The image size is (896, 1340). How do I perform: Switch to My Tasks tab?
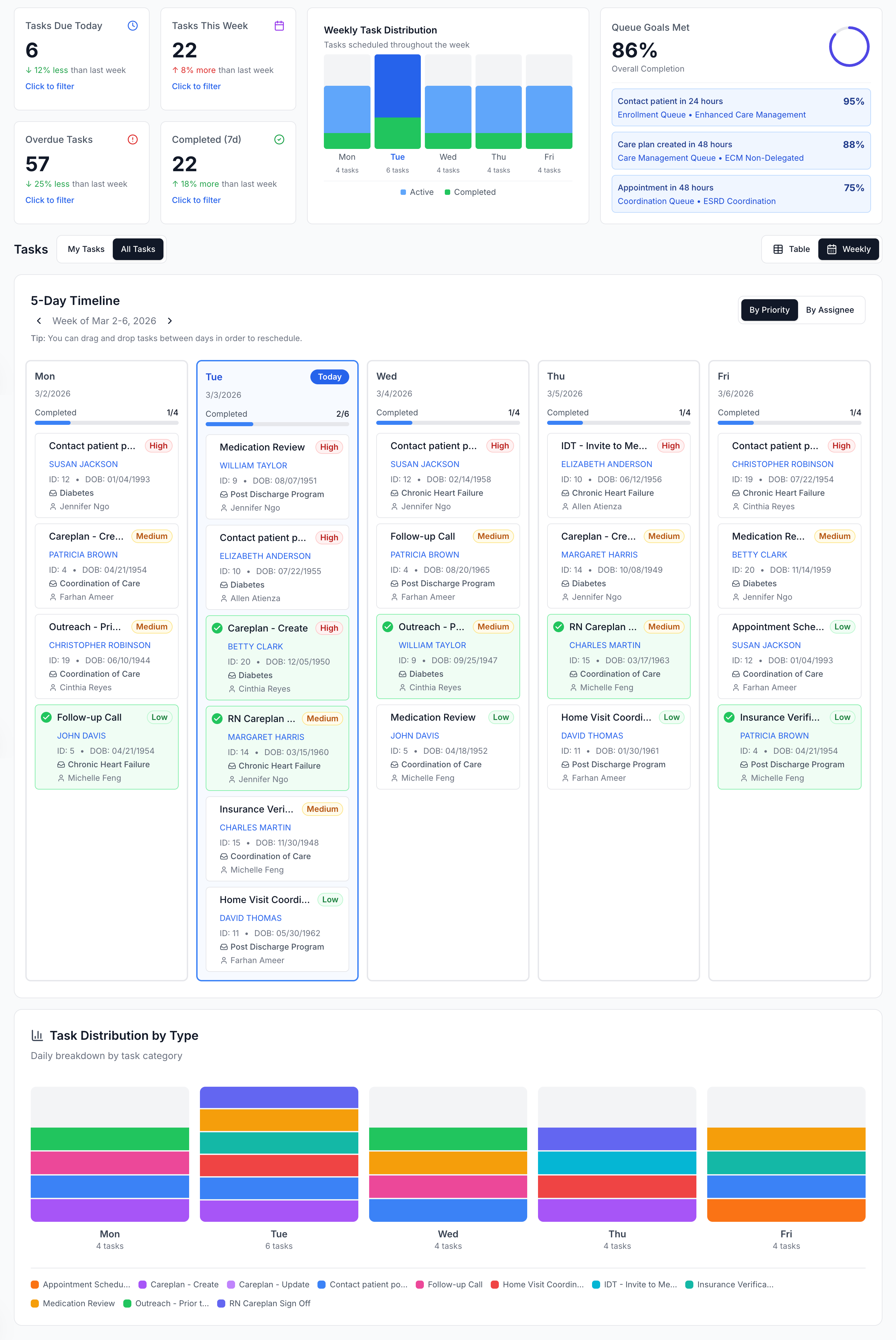(86, 249)
